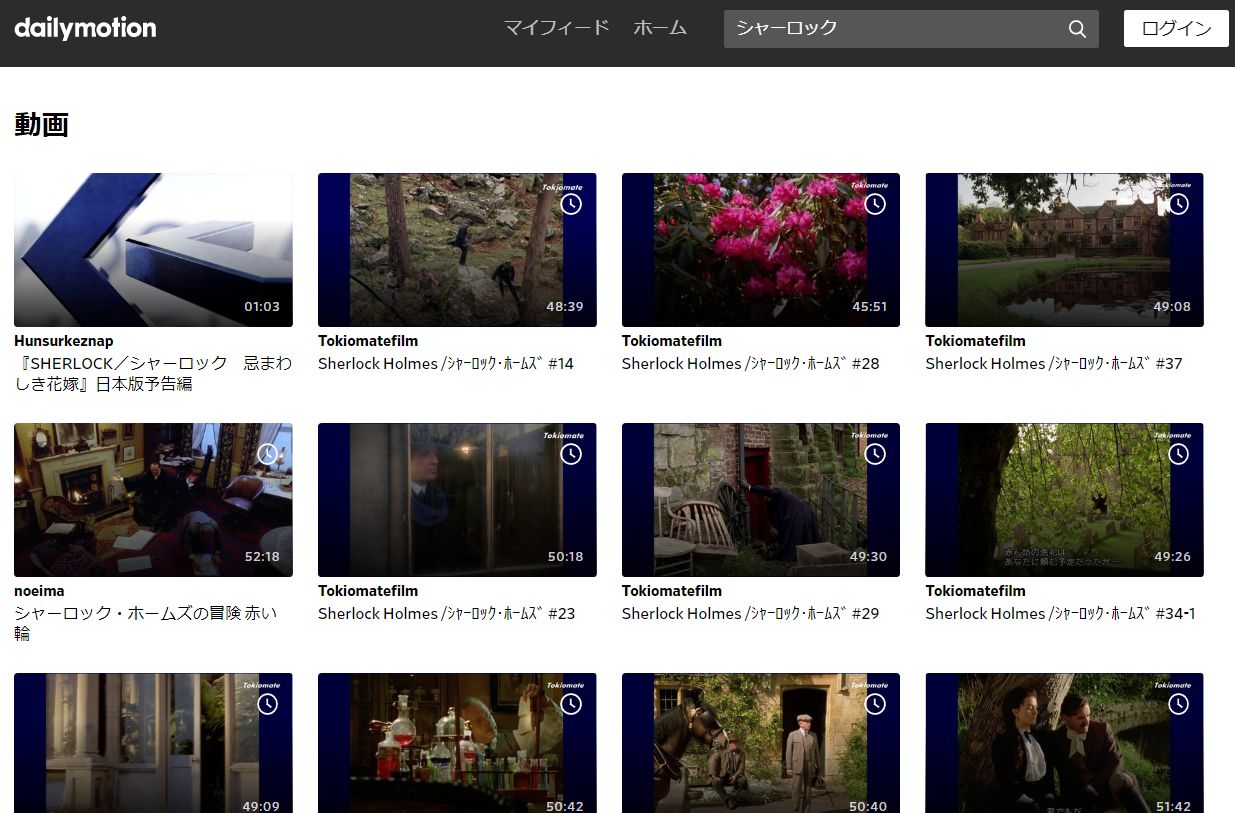1235x813 pixels.
Task: Play the 49:09 conservatory thumbnail
Action: coord(153,743)
